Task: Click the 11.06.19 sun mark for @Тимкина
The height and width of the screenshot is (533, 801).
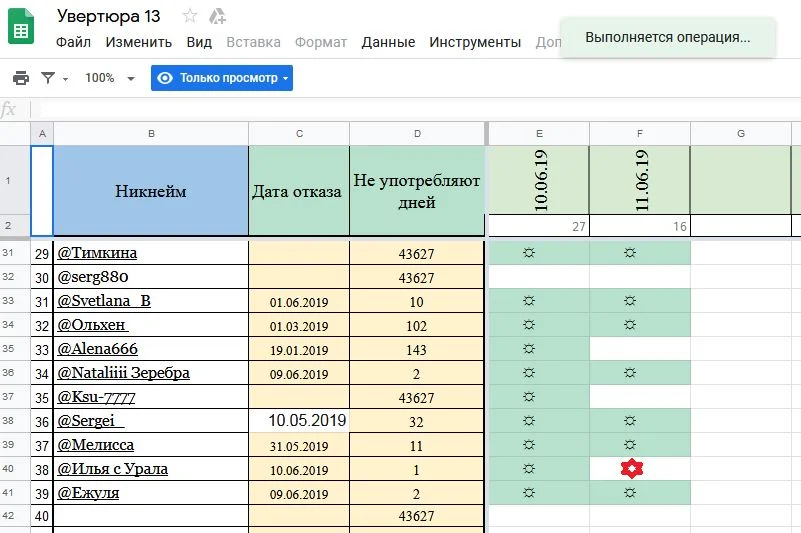Action: [630, 252]
